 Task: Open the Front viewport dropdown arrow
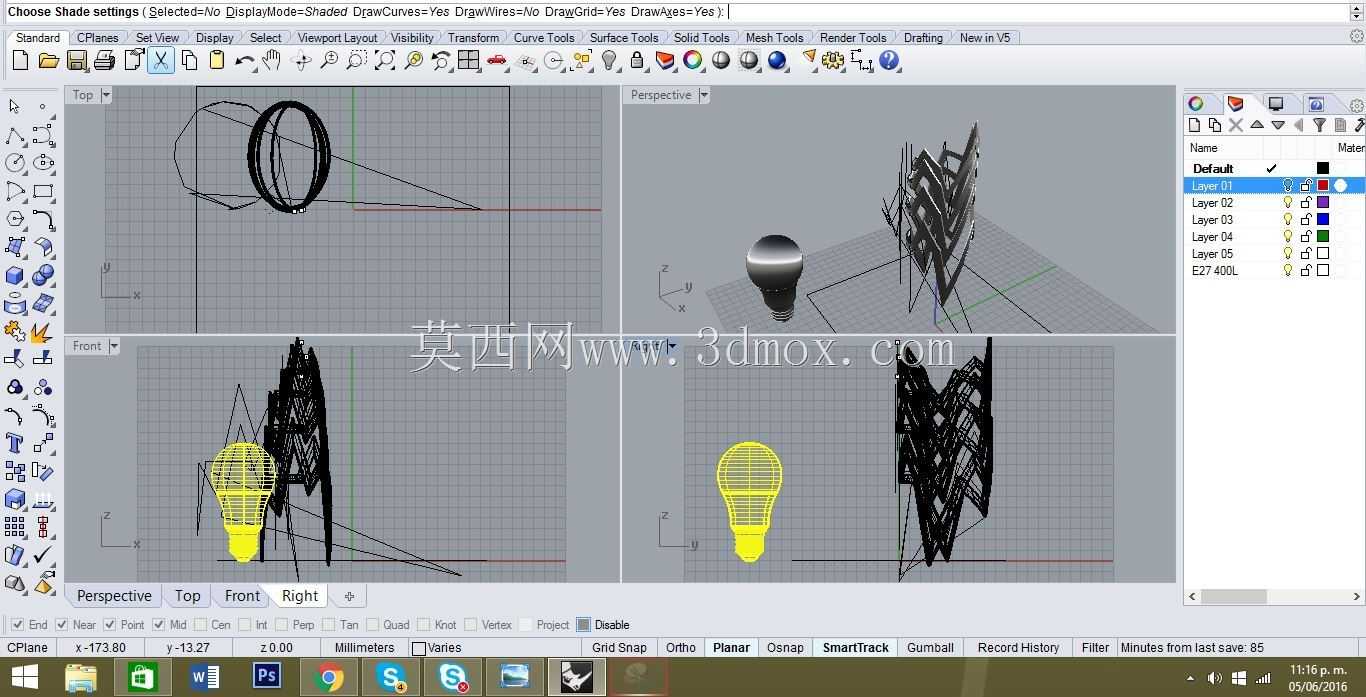click(x=114, y=346)
